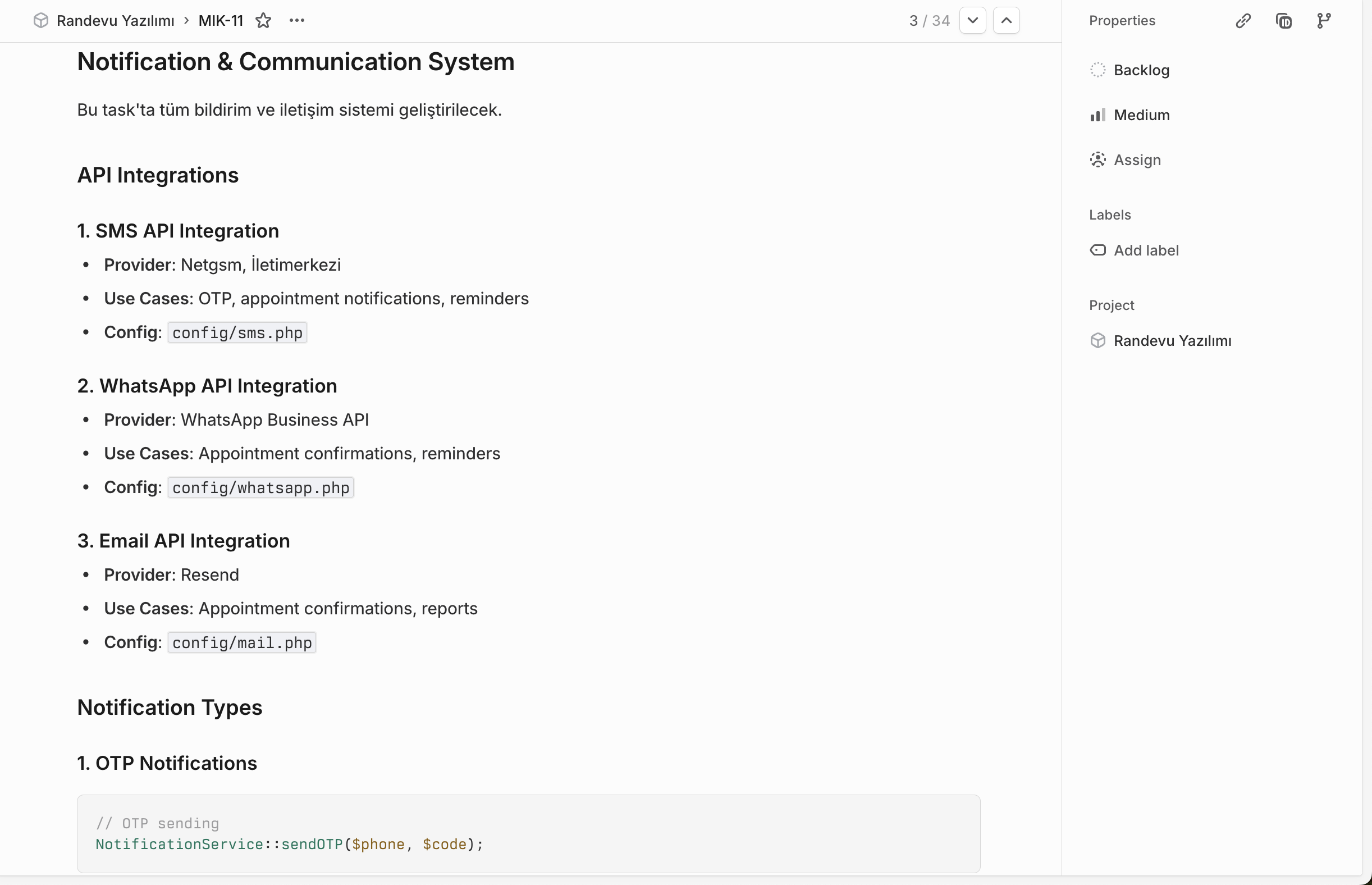Click 'Appointment confirmations, reports' use cases line
Screen dimensions: 1372x885
pos(291,609)
